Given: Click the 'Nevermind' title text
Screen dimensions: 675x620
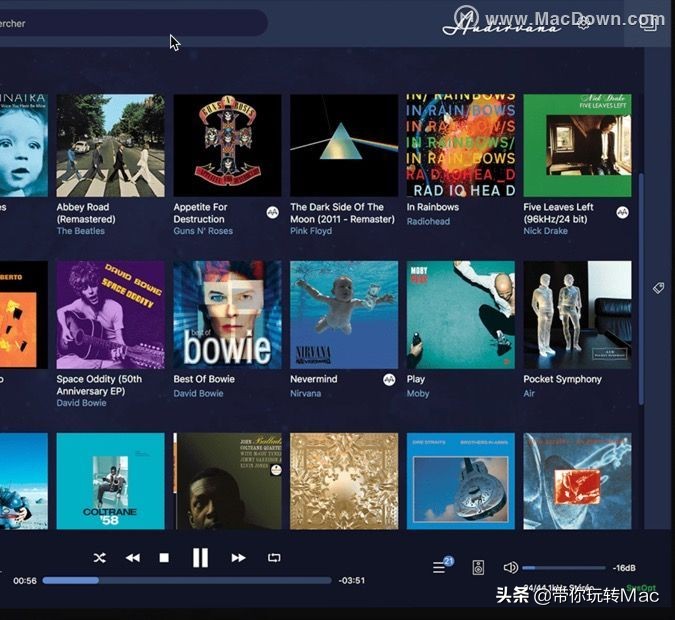Looking at the screenshot, I should click(314, 379).
